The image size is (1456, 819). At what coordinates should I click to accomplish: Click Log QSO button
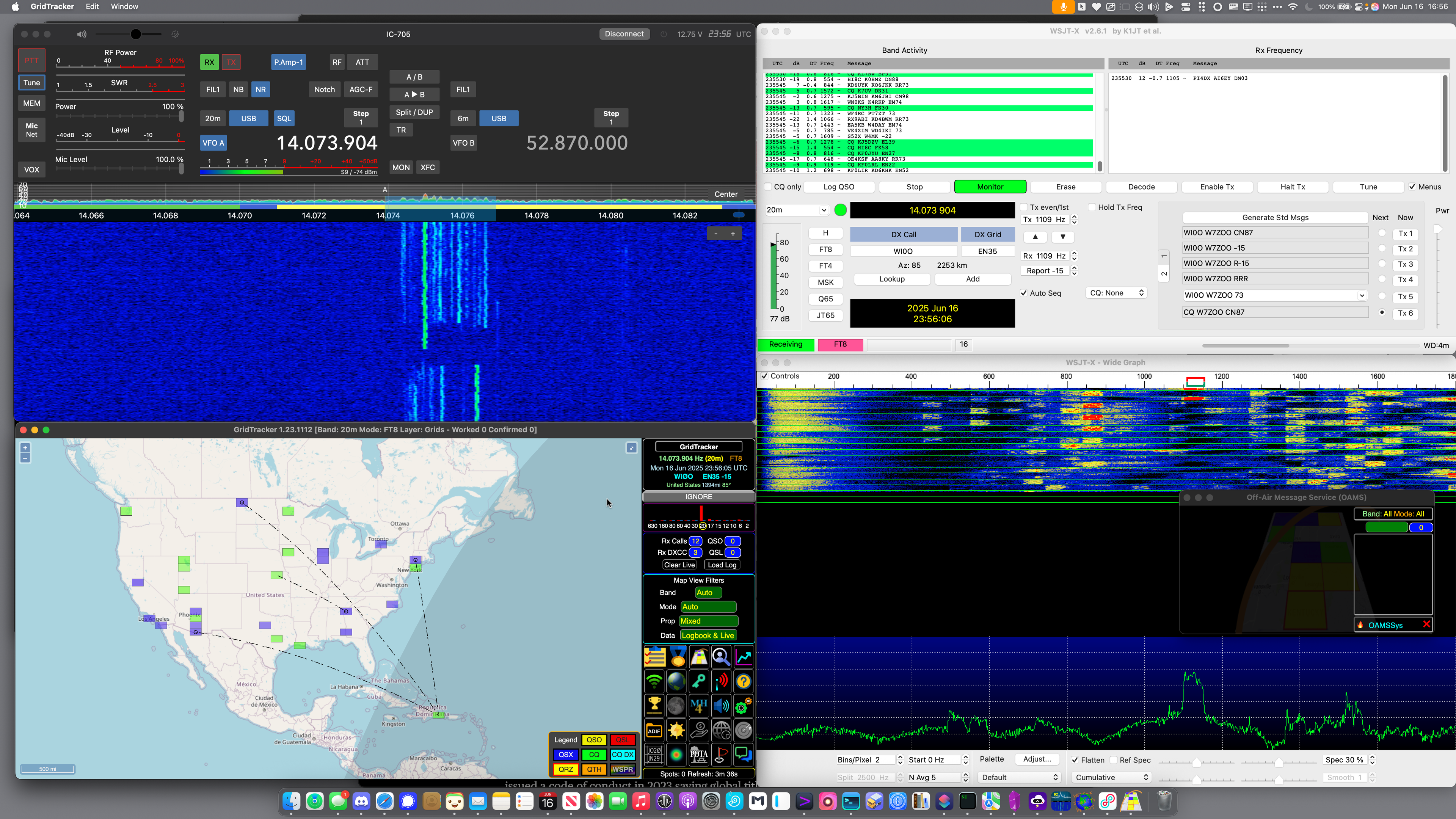839,187
